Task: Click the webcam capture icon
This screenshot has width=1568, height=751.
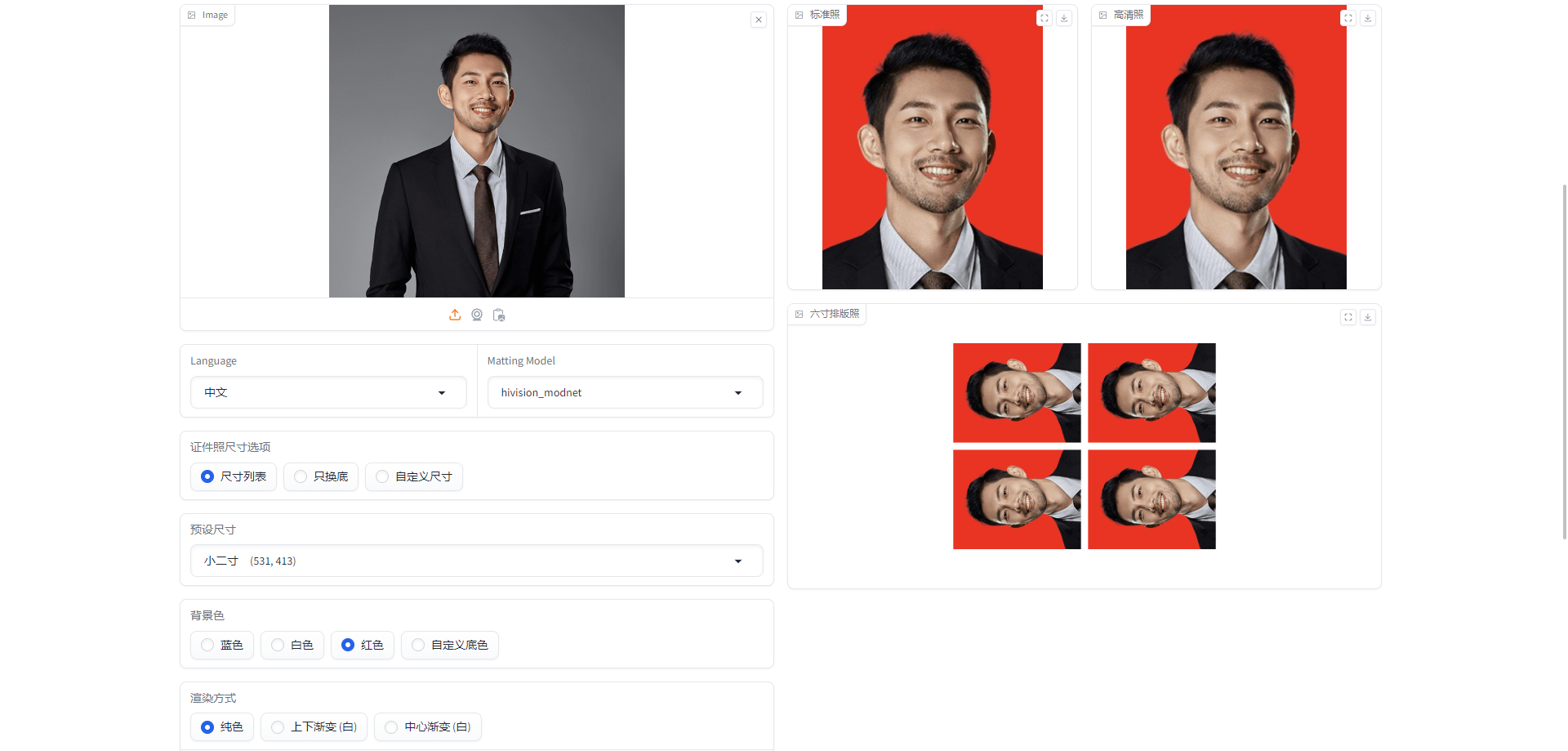Action: click(477, 315)
